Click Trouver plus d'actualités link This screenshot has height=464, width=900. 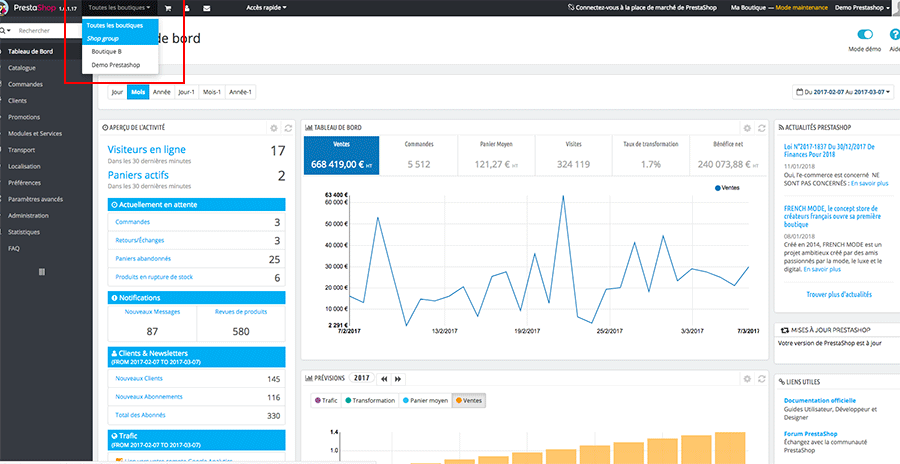(x=837, y=295)
